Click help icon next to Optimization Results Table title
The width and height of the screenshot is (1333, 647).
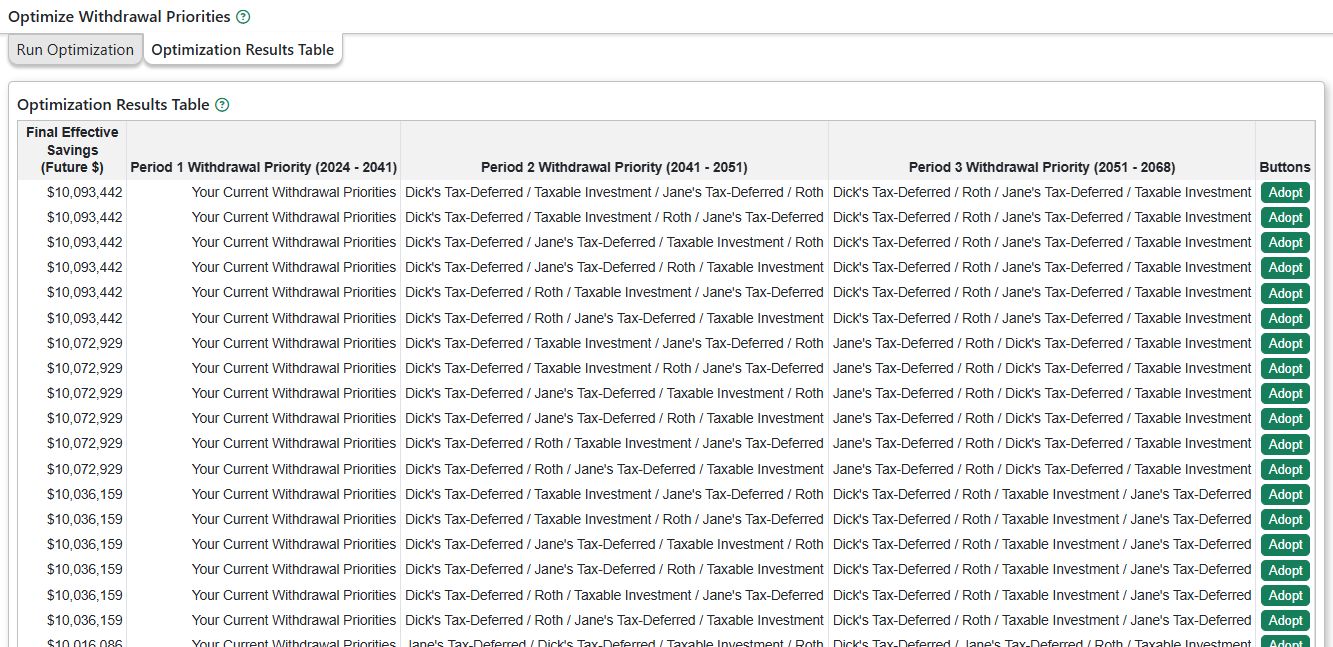tap(222, 105)
